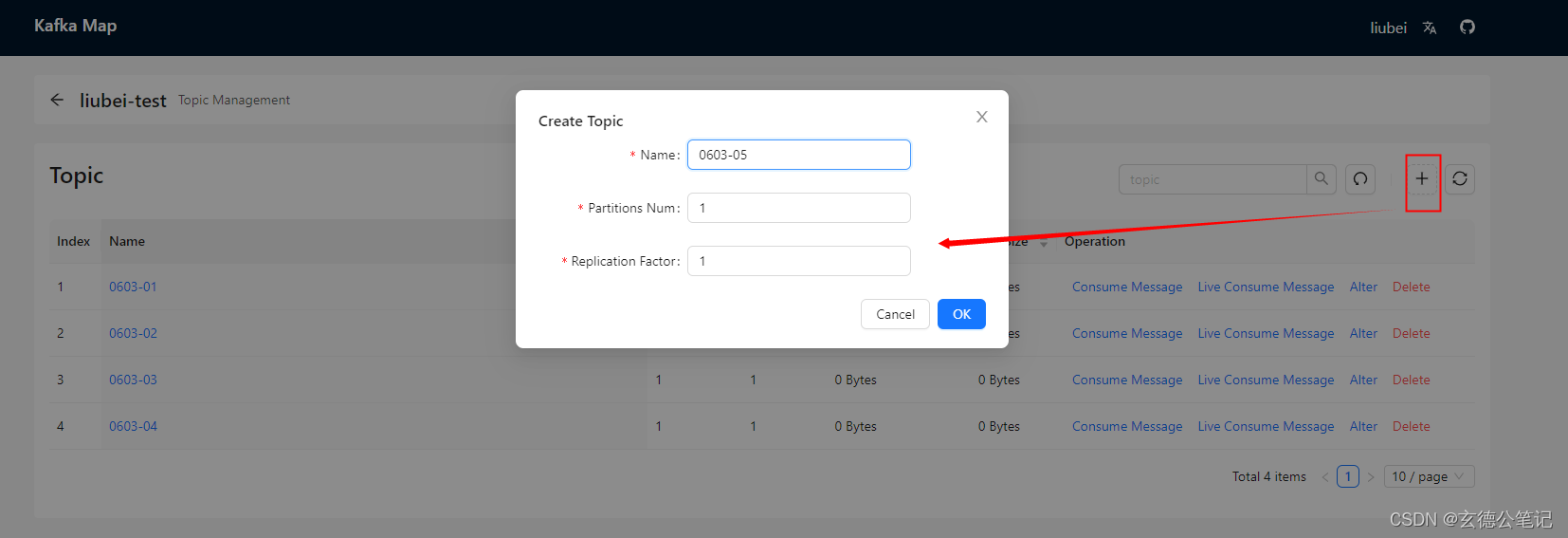The image size is (1568, 538).
Task: Click the liubei username in header
Action: (1388, 28)
